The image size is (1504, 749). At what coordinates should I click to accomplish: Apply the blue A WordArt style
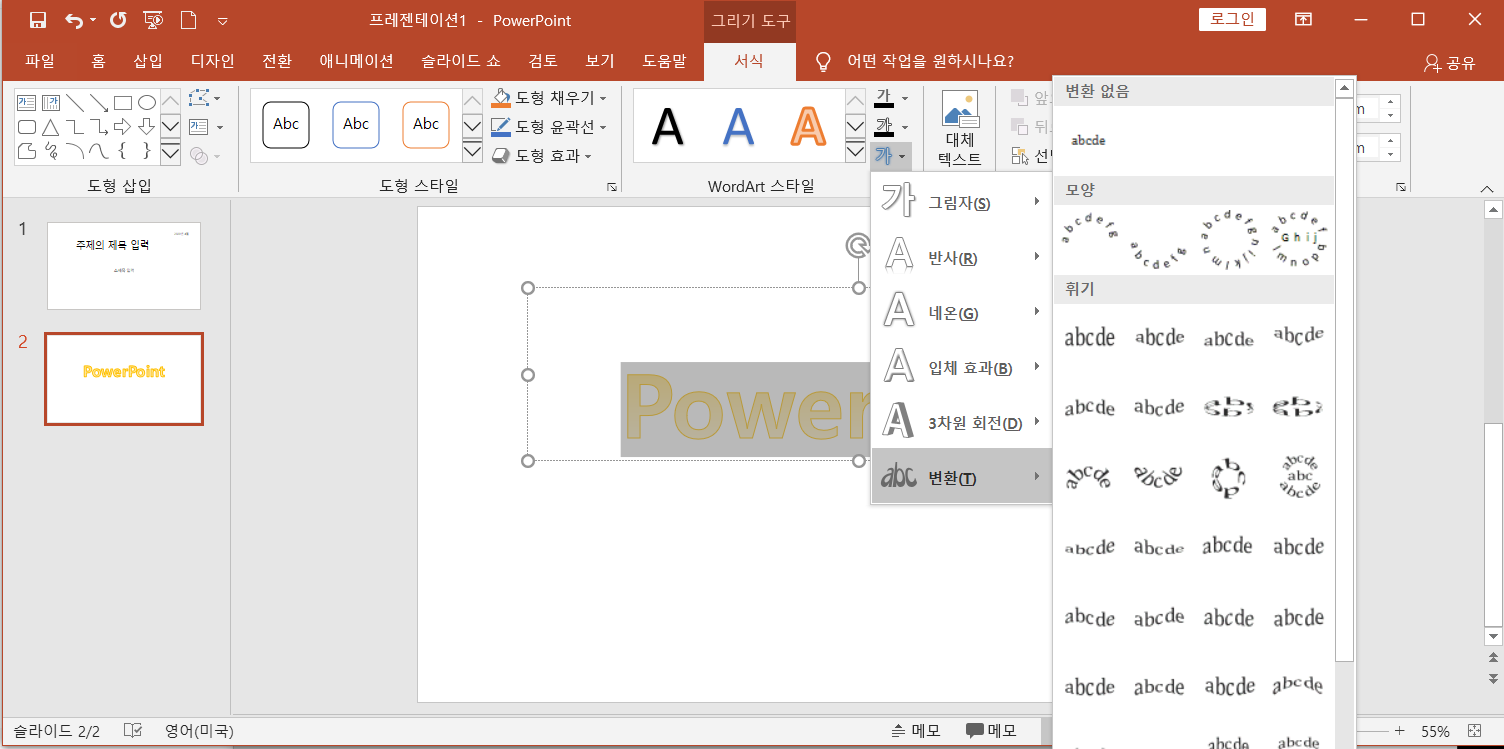tap(738, 126)
